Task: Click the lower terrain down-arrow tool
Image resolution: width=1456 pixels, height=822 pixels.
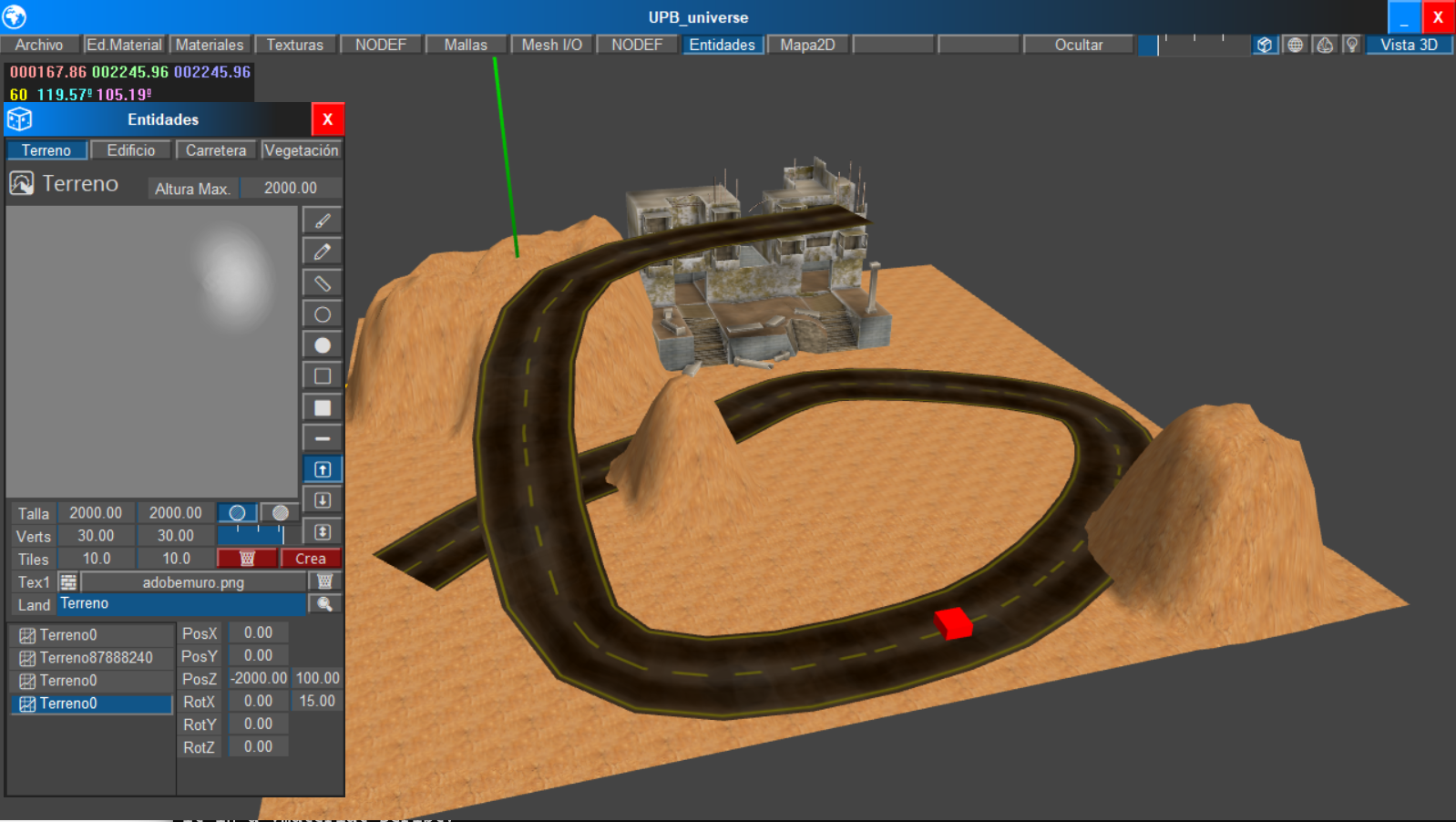Action: [323, 500]
